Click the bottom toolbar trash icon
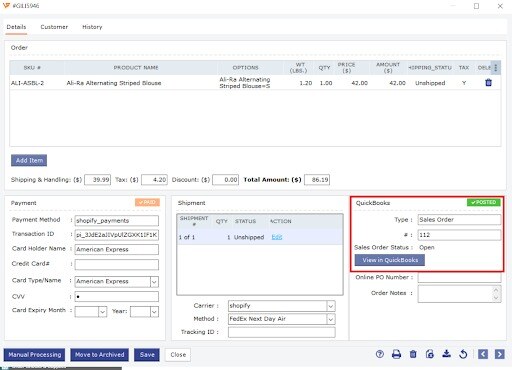This screenshot has height=370, width=512. pos(413,354)
